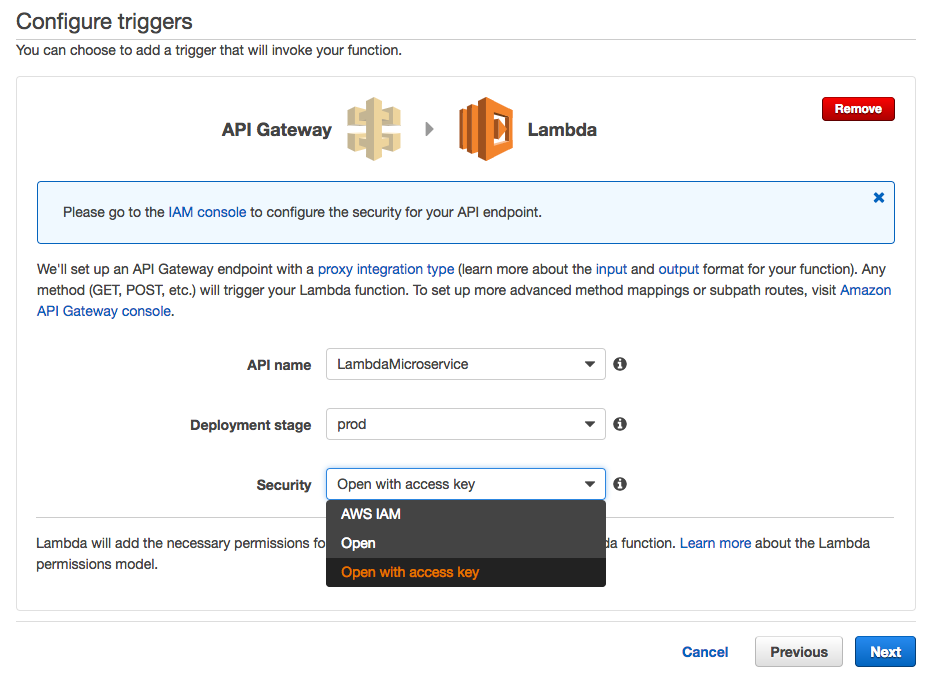Dismiss the IAM console notice banner
This screenshot has width=941, height=694.
click(878, 197)
